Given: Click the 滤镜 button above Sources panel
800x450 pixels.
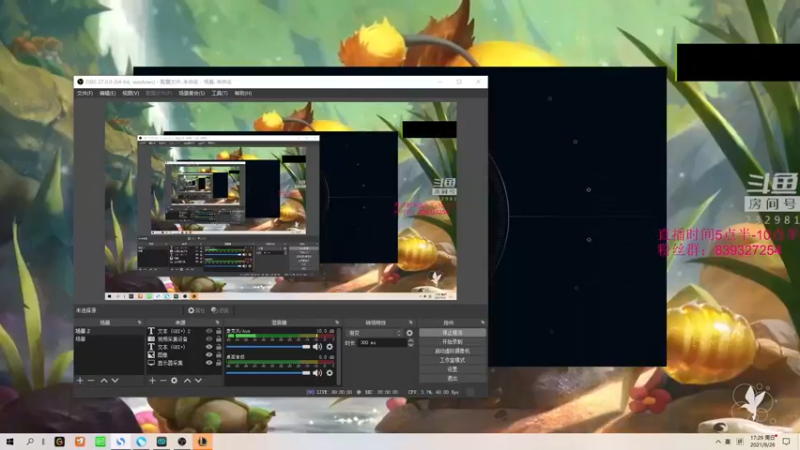Looking at the screenshot, I should coord(220,310).
